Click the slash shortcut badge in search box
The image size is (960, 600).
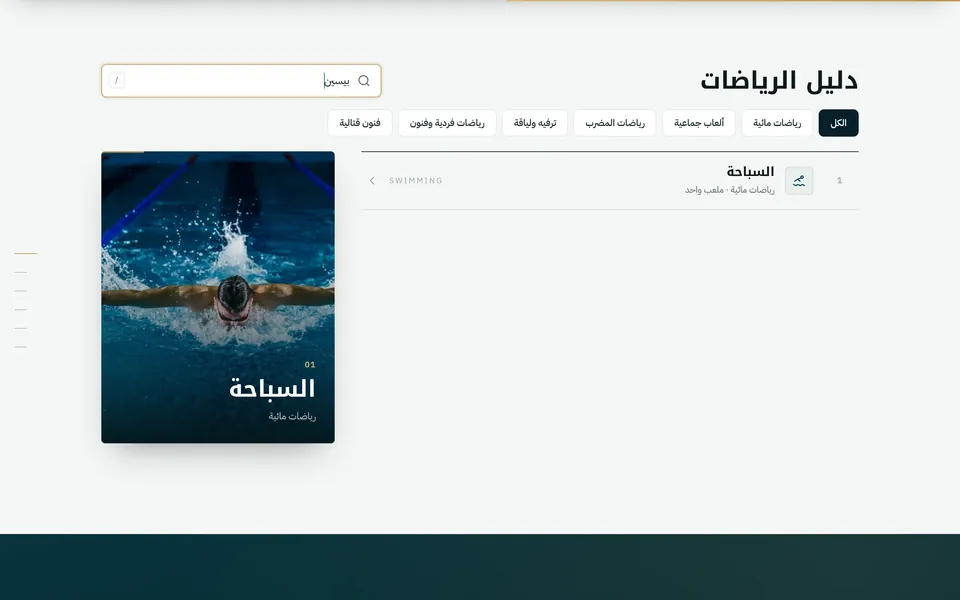[x=116, y=81]
